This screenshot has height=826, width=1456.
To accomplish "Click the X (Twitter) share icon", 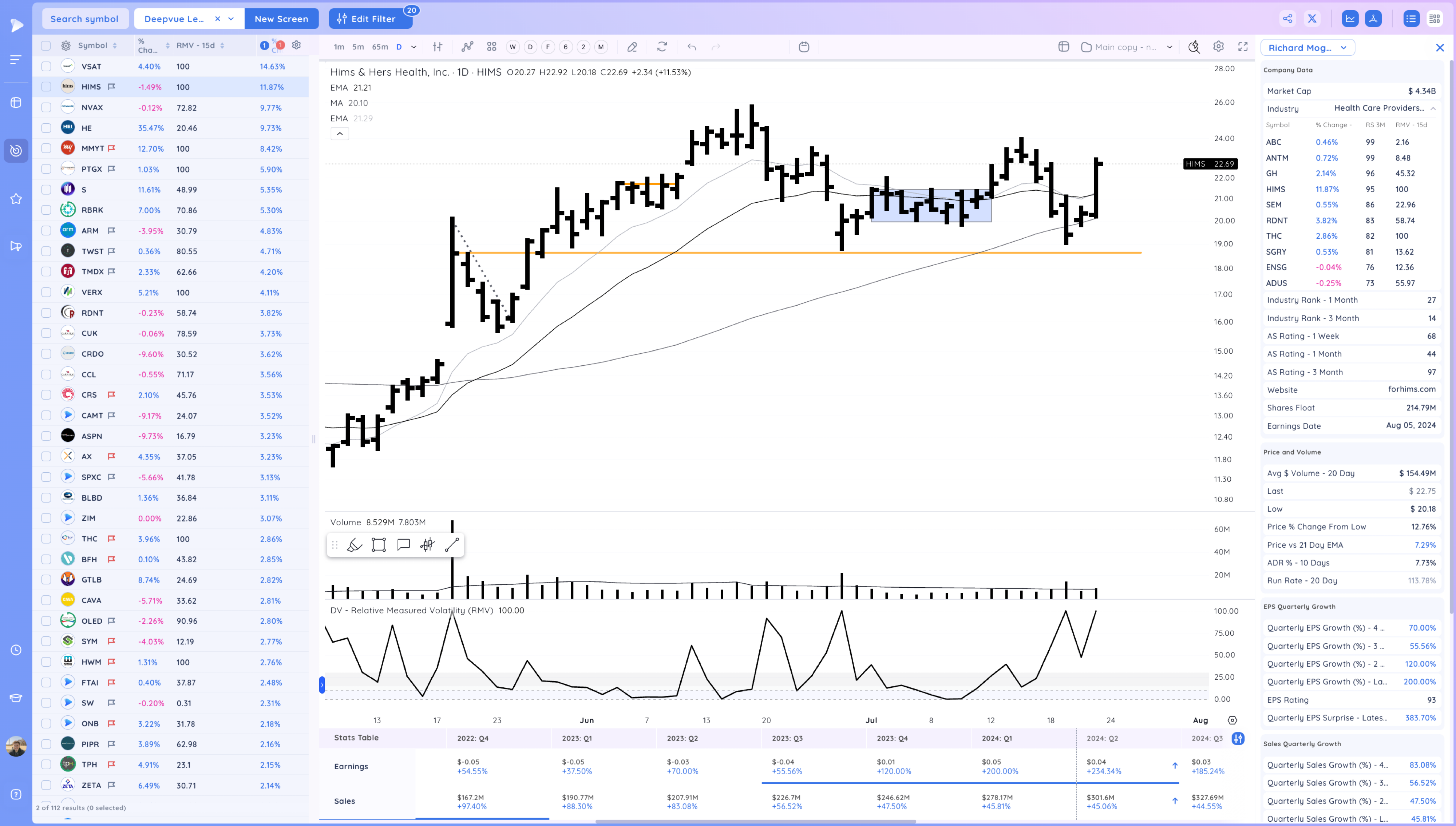I will coord(1312,19).
